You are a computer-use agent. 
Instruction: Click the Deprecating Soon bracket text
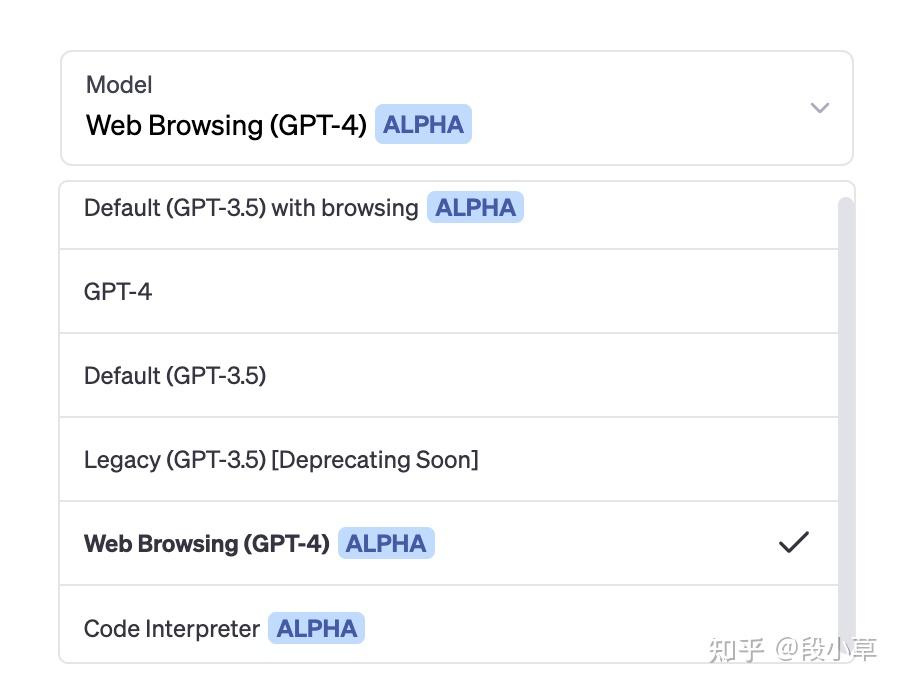(x=374, y=460)
